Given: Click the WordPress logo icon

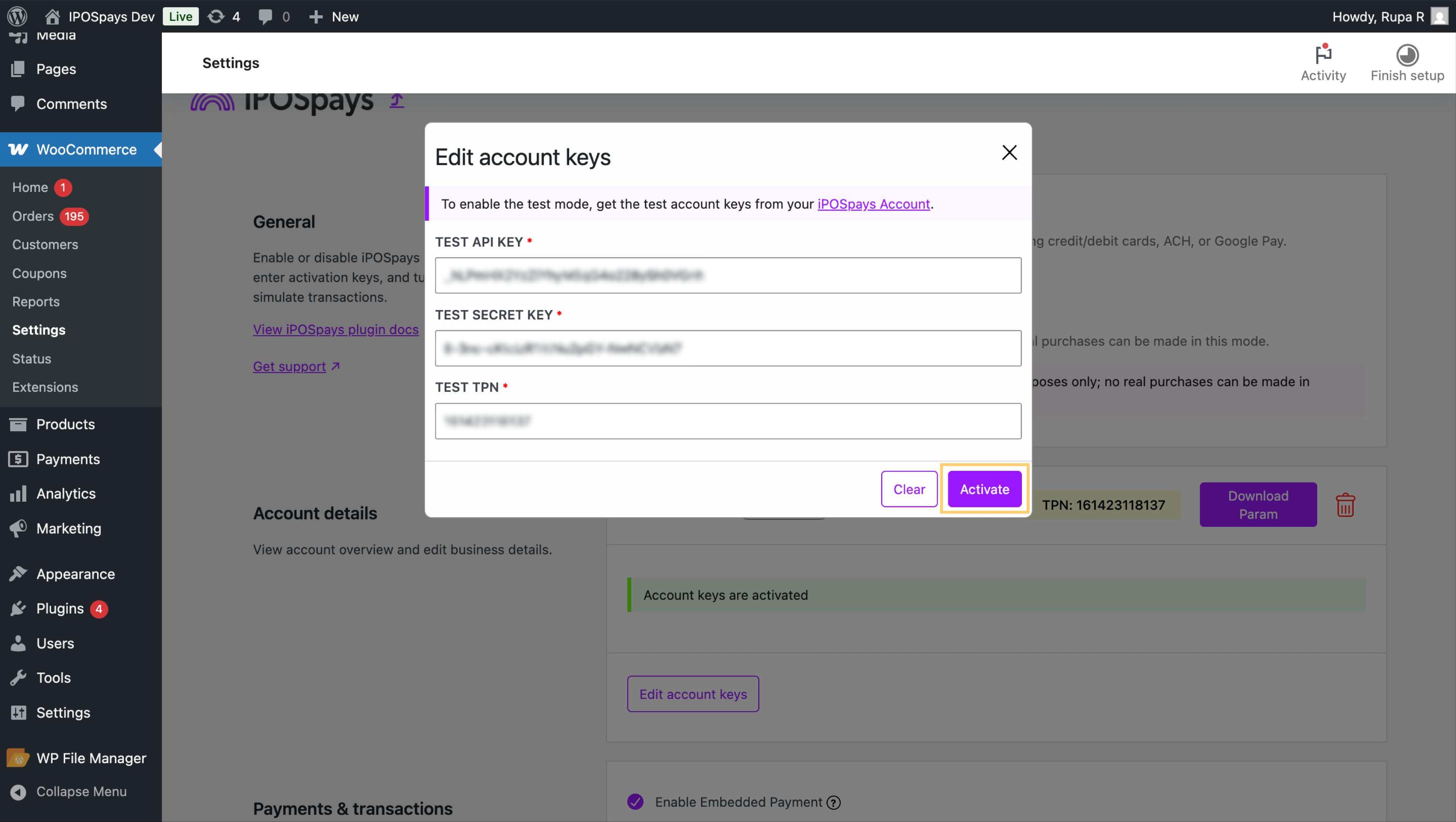Looking at the screenshot, I should [x=17, y=16].
